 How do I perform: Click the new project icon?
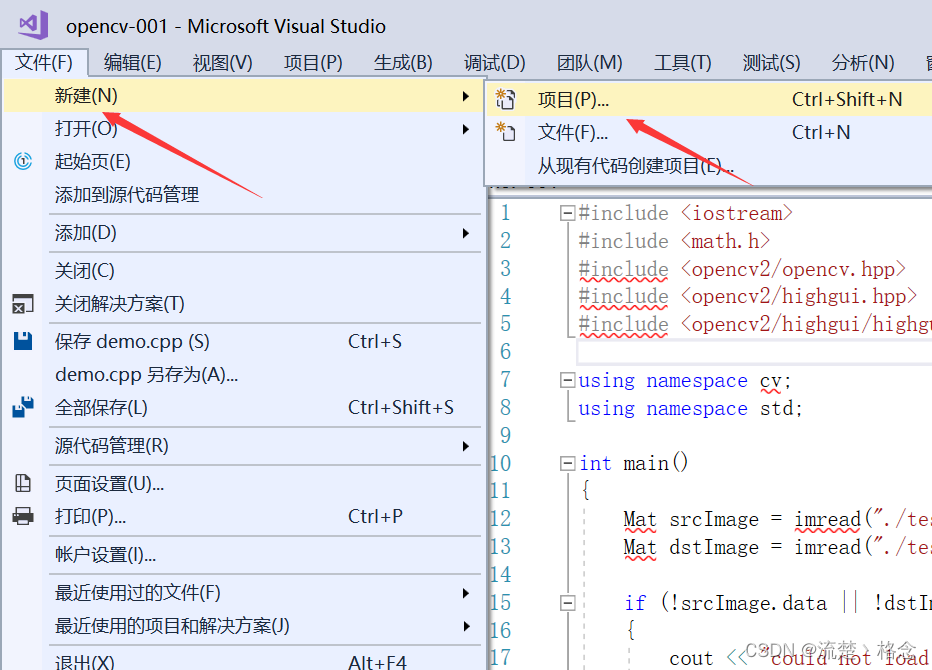point(506,99)
